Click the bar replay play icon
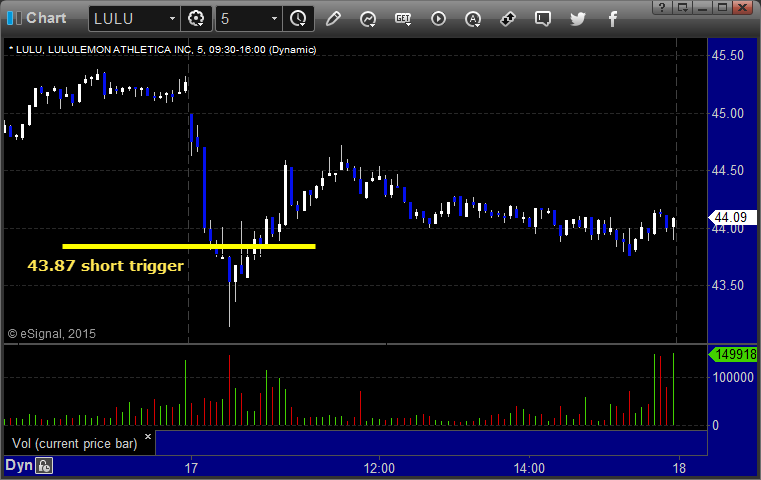The height and width of the screenshot is (480, 761). coord(438,19)
